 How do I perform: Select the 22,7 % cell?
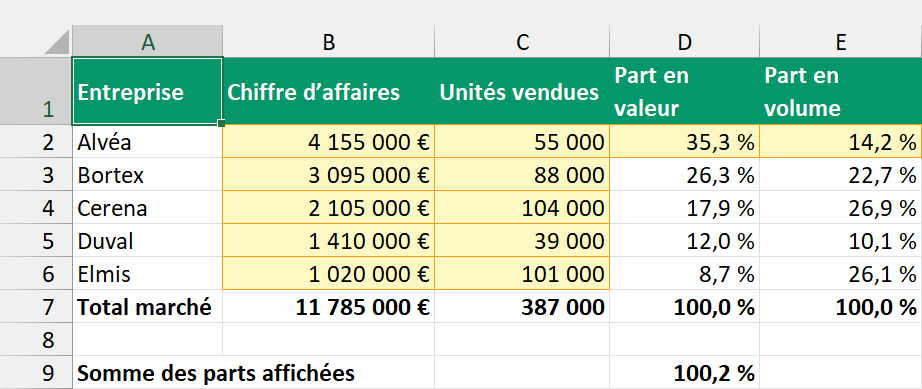[841, 175]
